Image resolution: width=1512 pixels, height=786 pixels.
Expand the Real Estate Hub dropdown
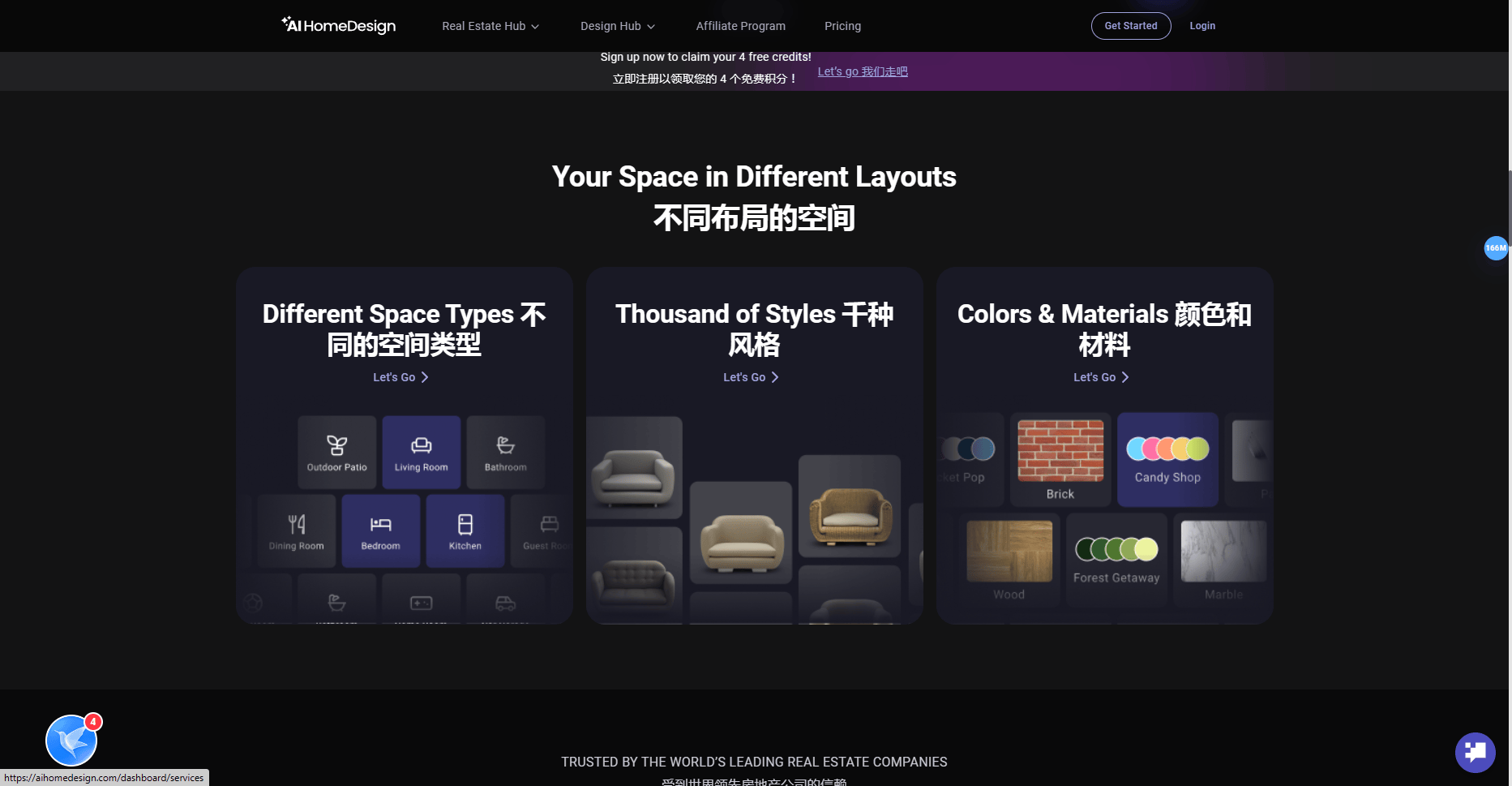(489, 25)
